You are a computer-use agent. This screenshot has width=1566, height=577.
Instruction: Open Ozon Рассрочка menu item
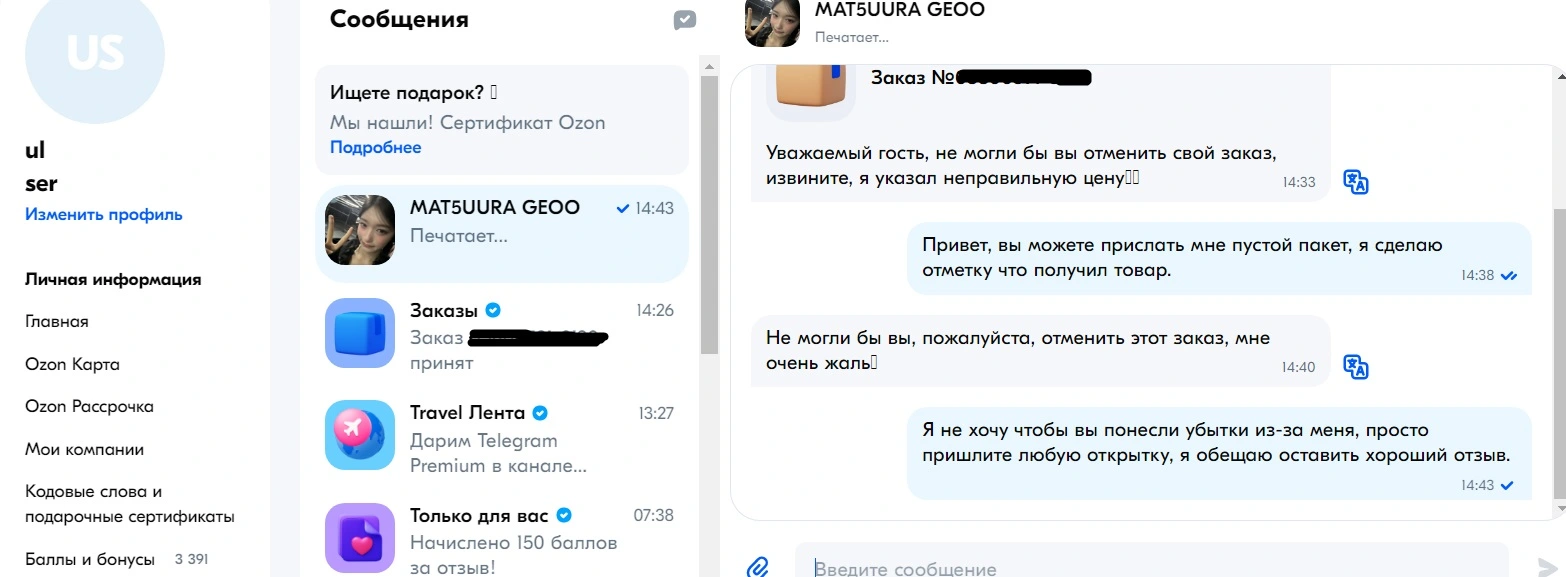pyautogui.click(x=89, y=407)
